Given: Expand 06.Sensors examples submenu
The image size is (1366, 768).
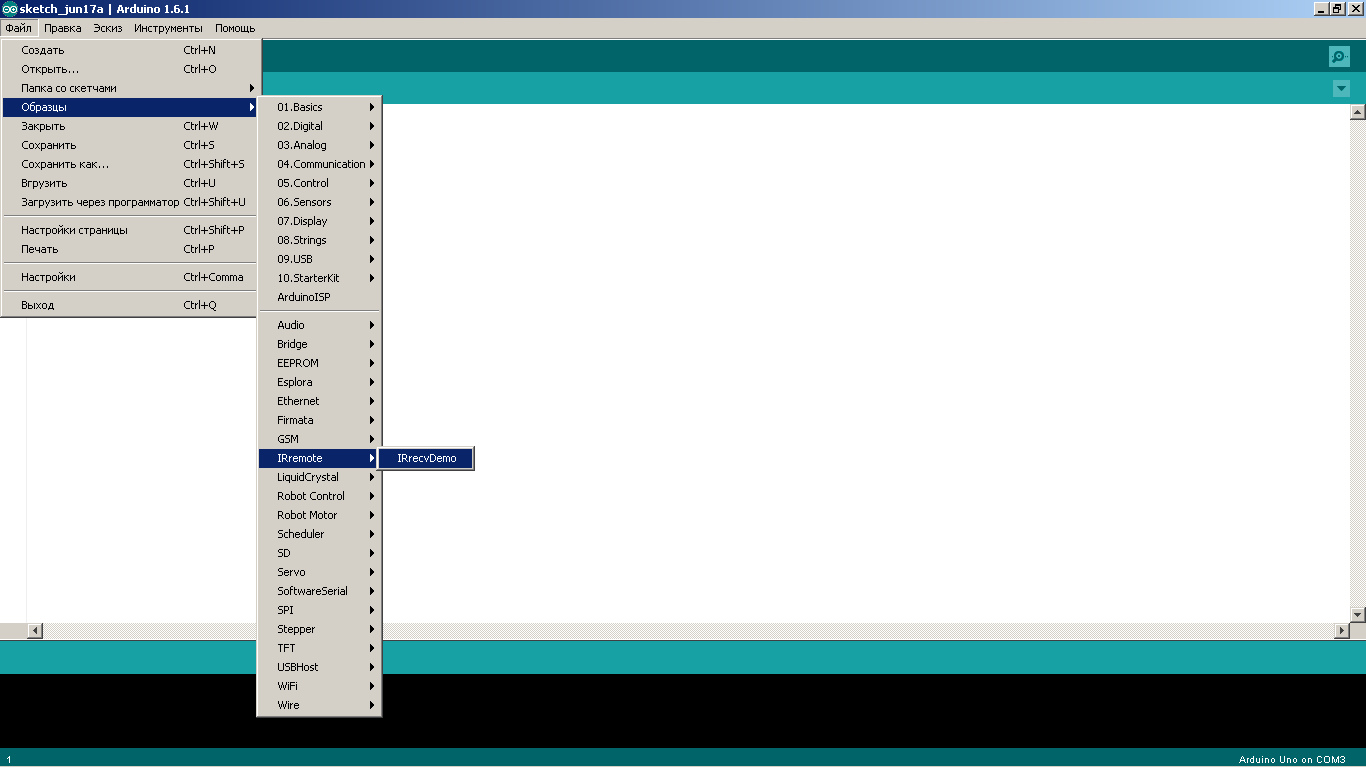Looking at the screenshot, I should click(319, 202).
